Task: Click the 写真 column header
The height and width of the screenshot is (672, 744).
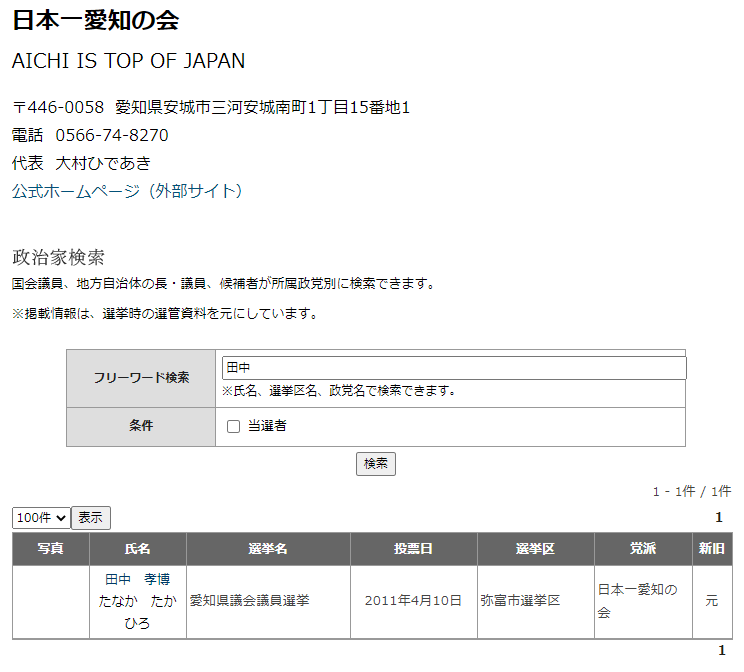Action: 50,549
